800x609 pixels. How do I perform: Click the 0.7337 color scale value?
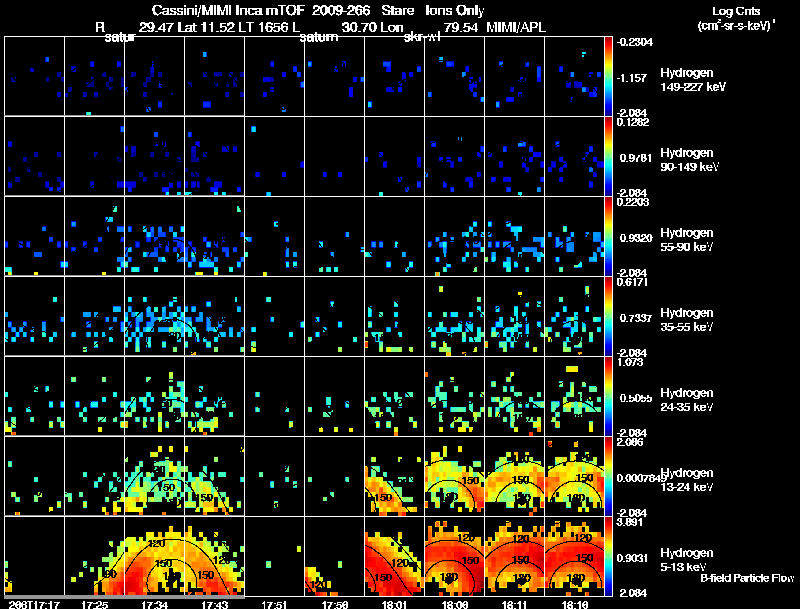pos(636,318)
